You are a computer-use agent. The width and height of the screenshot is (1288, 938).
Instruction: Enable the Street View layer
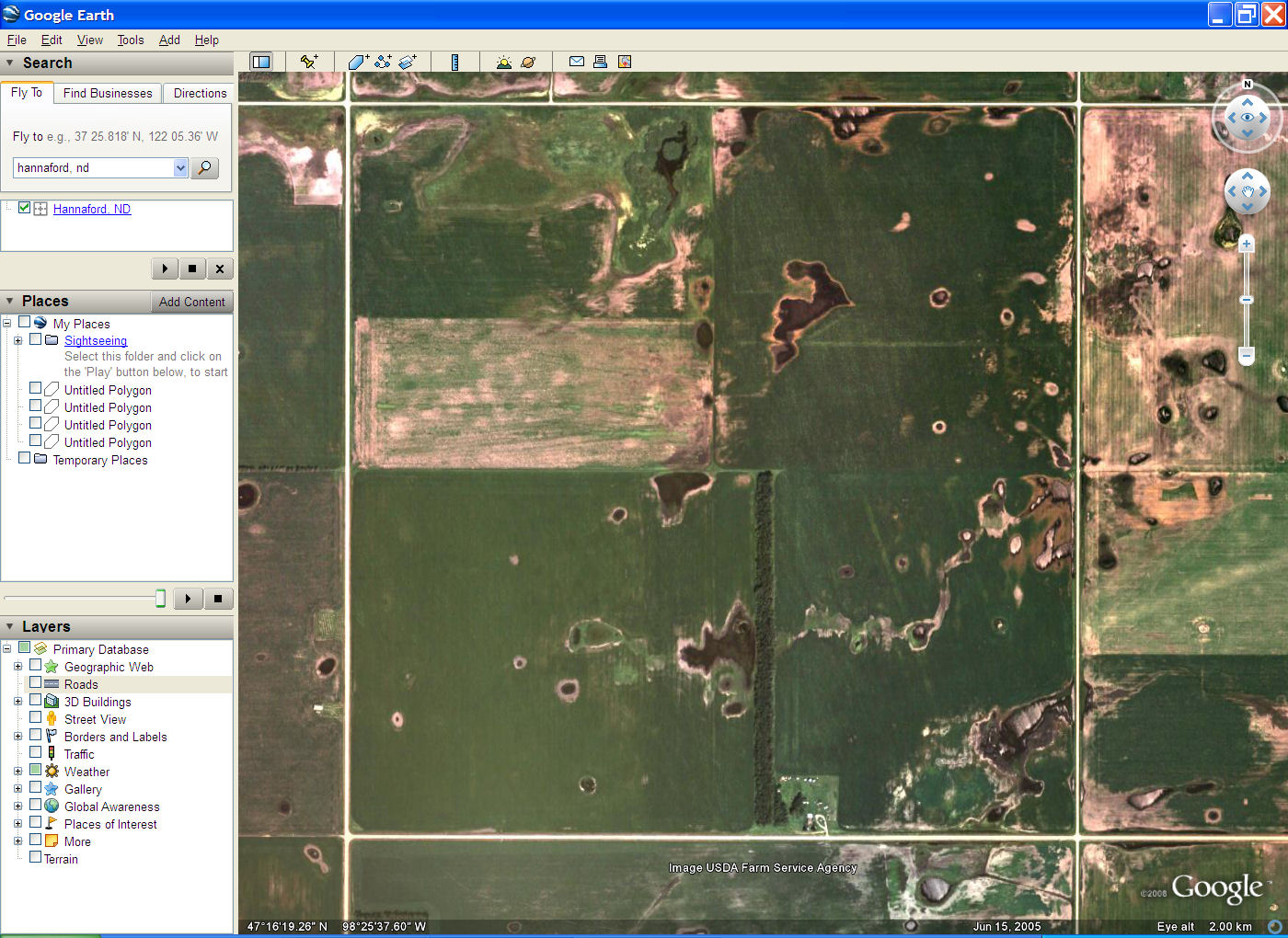pyautogui.click(x=35, y=717)
